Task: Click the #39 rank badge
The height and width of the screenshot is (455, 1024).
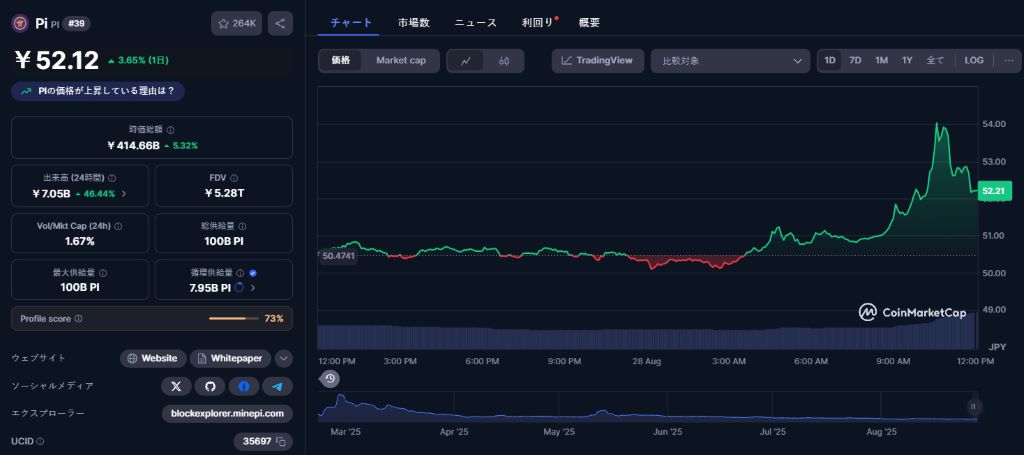Action: [76, 24]
